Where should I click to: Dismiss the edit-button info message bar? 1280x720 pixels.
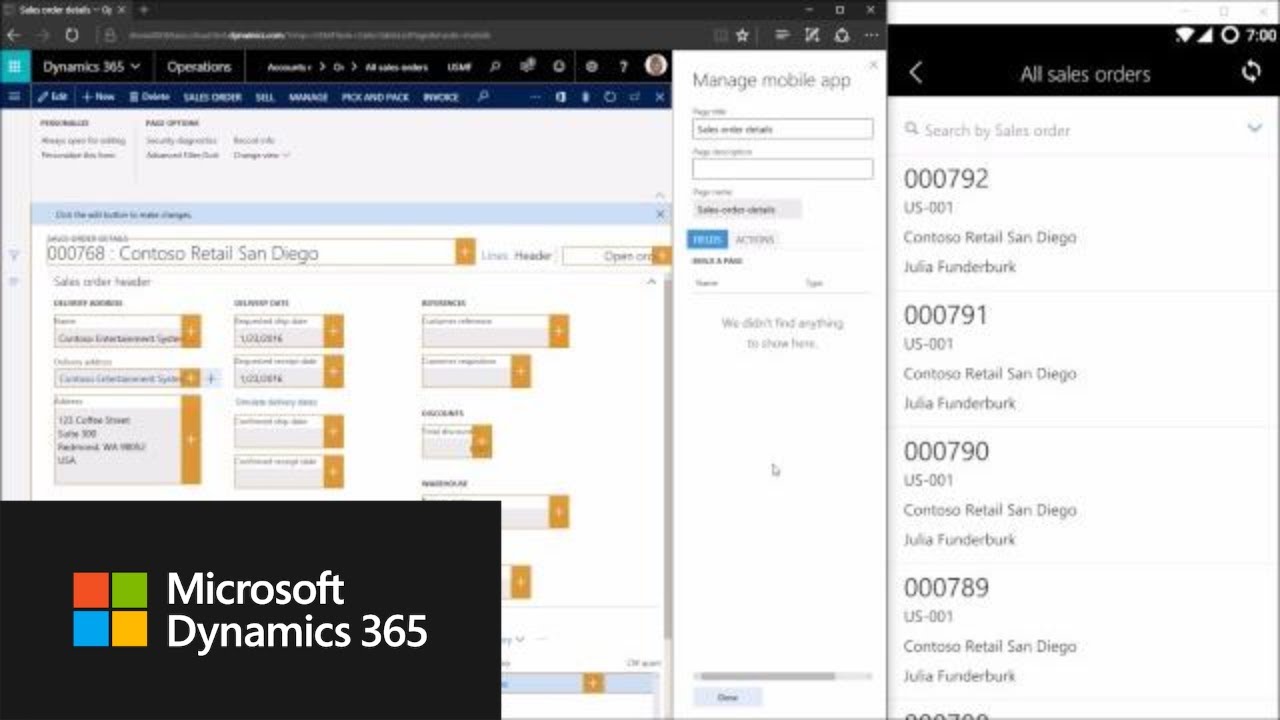tap(660, 214)
